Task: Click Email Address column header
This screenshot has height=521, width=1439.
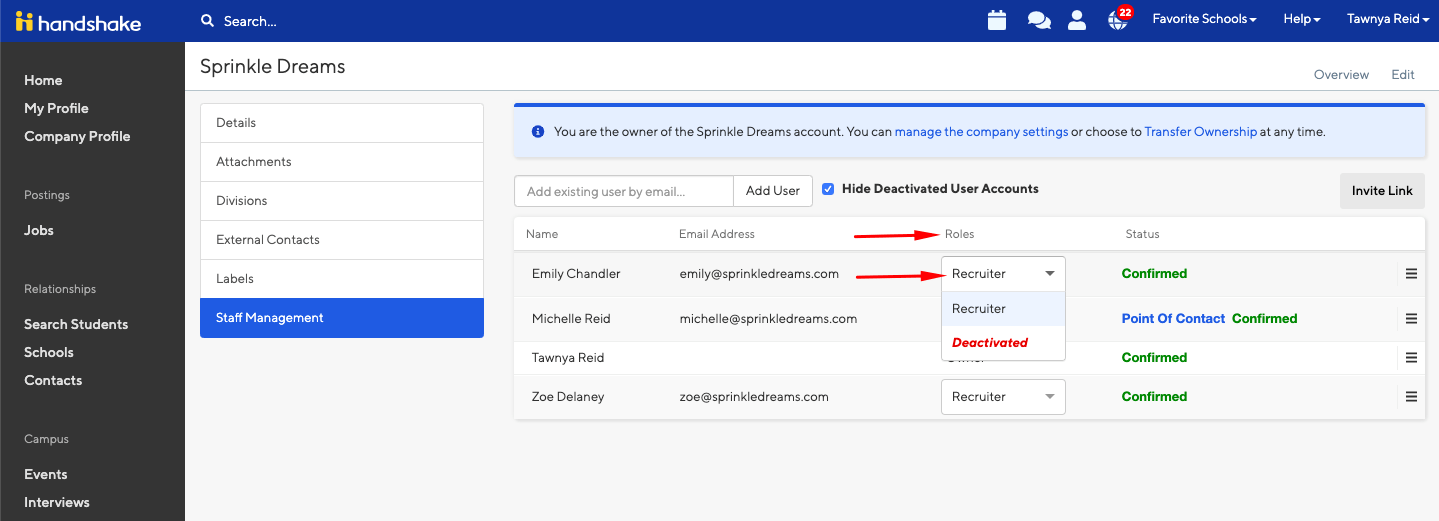Action: click(717, 234)
